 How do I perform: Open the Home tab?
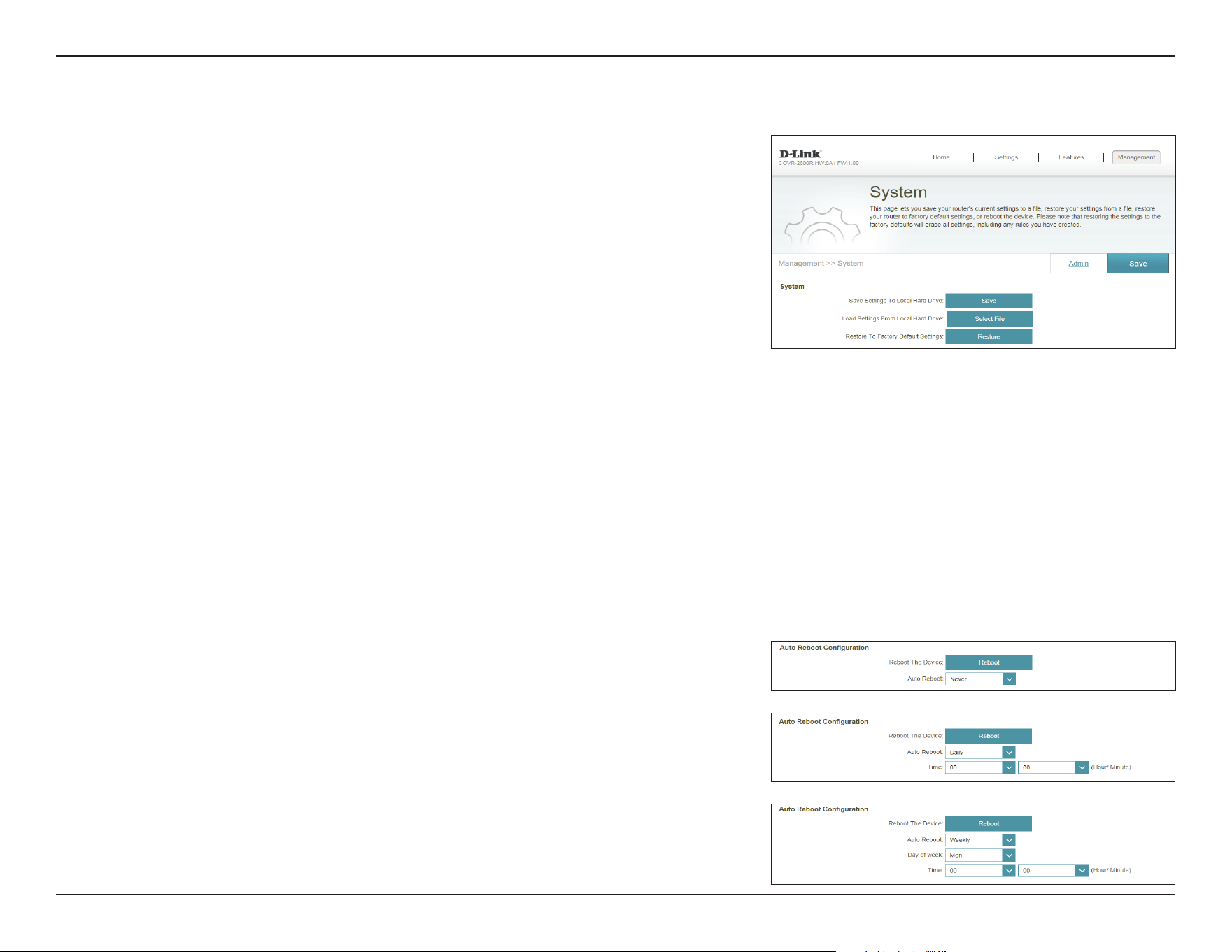[941, 157]
